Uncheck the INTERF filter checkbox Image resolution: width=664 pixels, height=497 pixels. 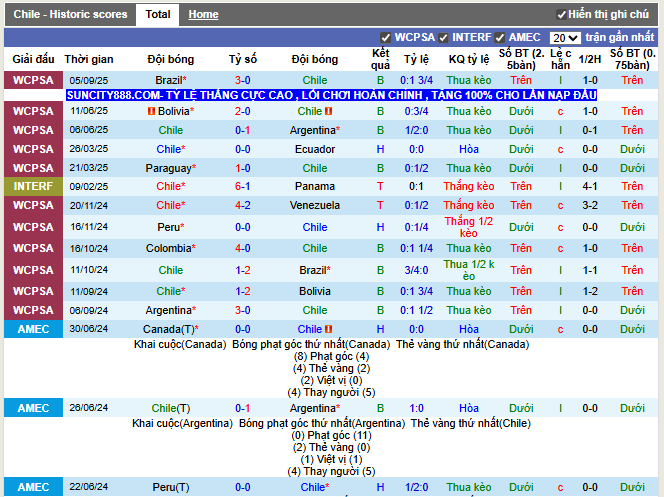(x=443, y=38)
